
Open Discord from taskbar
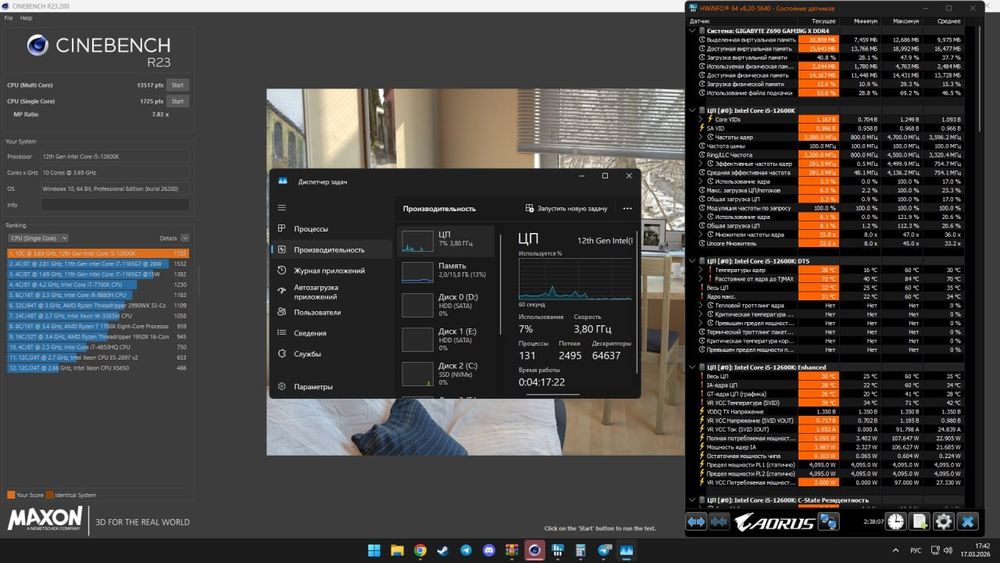[x=489, y=550]
